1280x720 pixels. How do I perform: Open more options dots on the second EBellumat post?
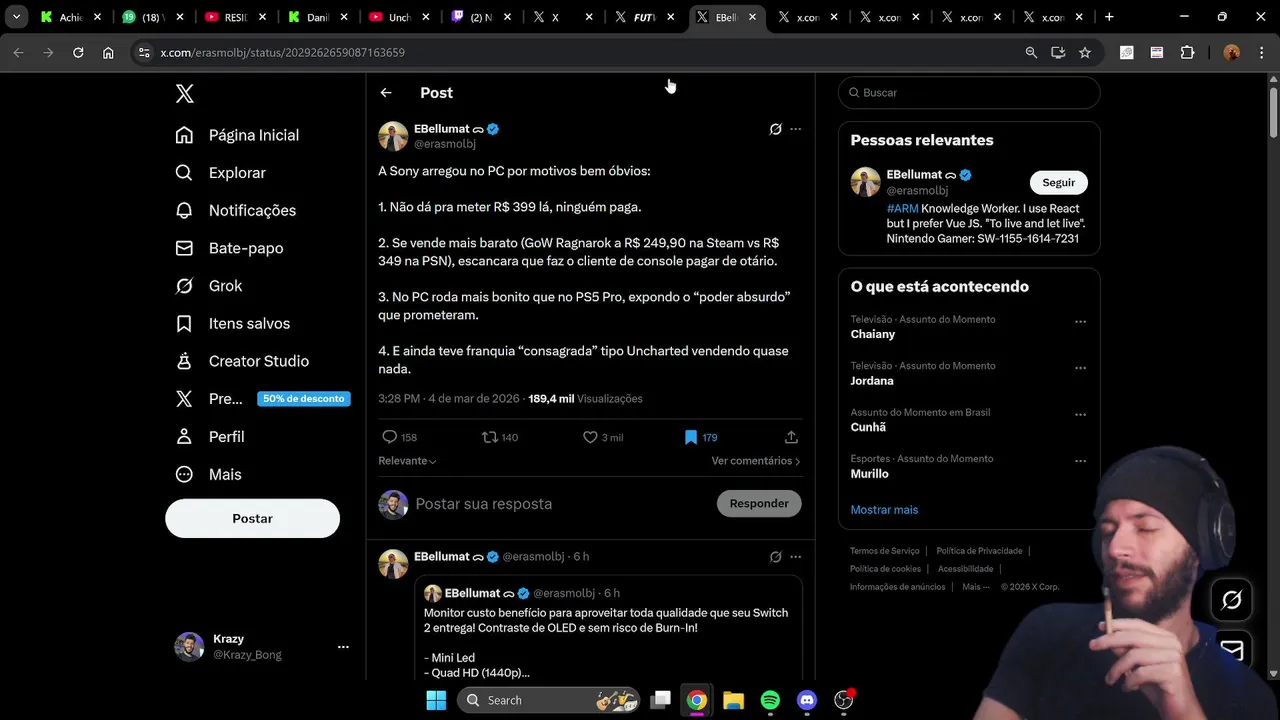click(x=796, y=557)
